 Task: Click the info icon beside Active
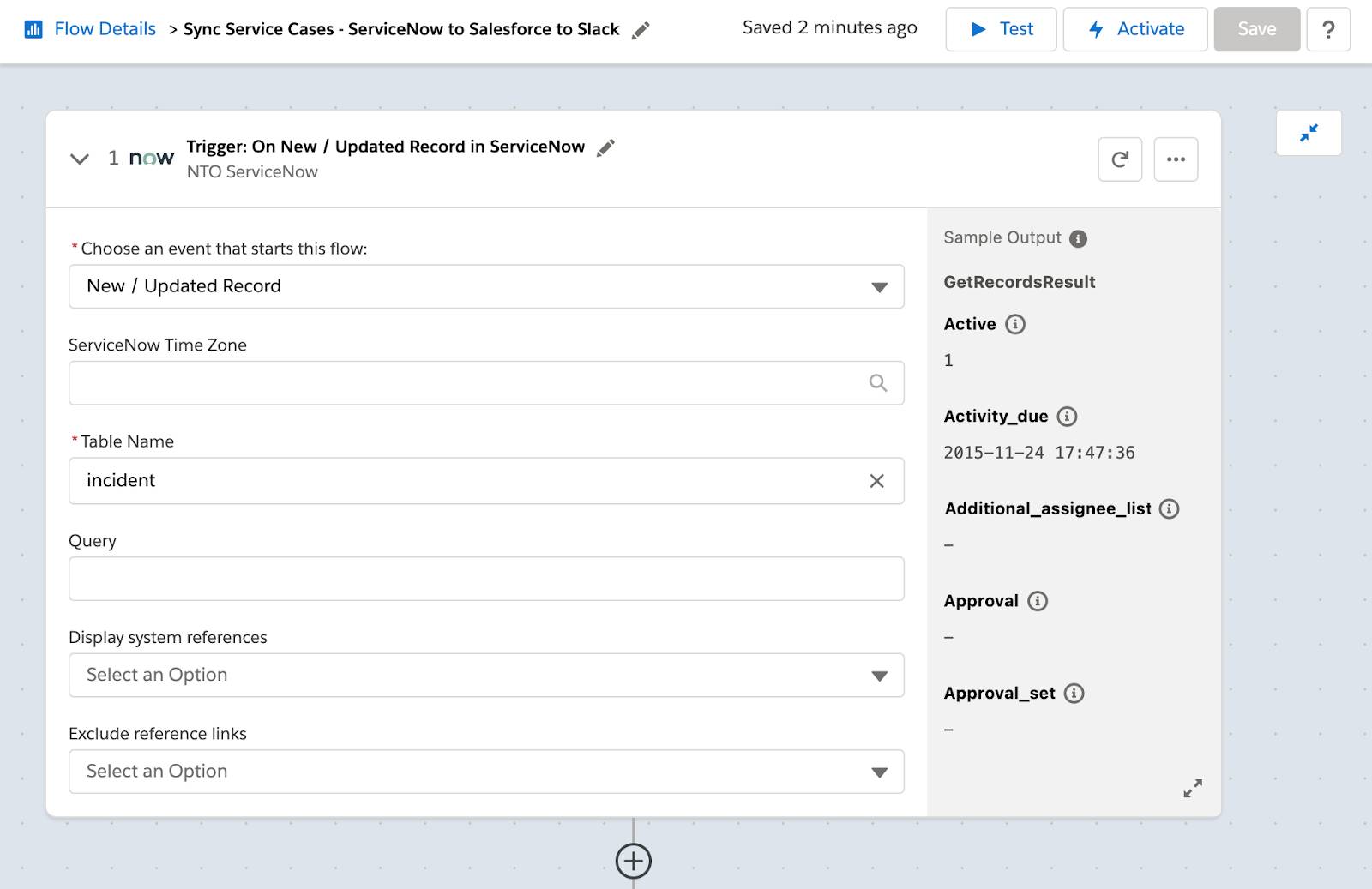point(1015,324)
